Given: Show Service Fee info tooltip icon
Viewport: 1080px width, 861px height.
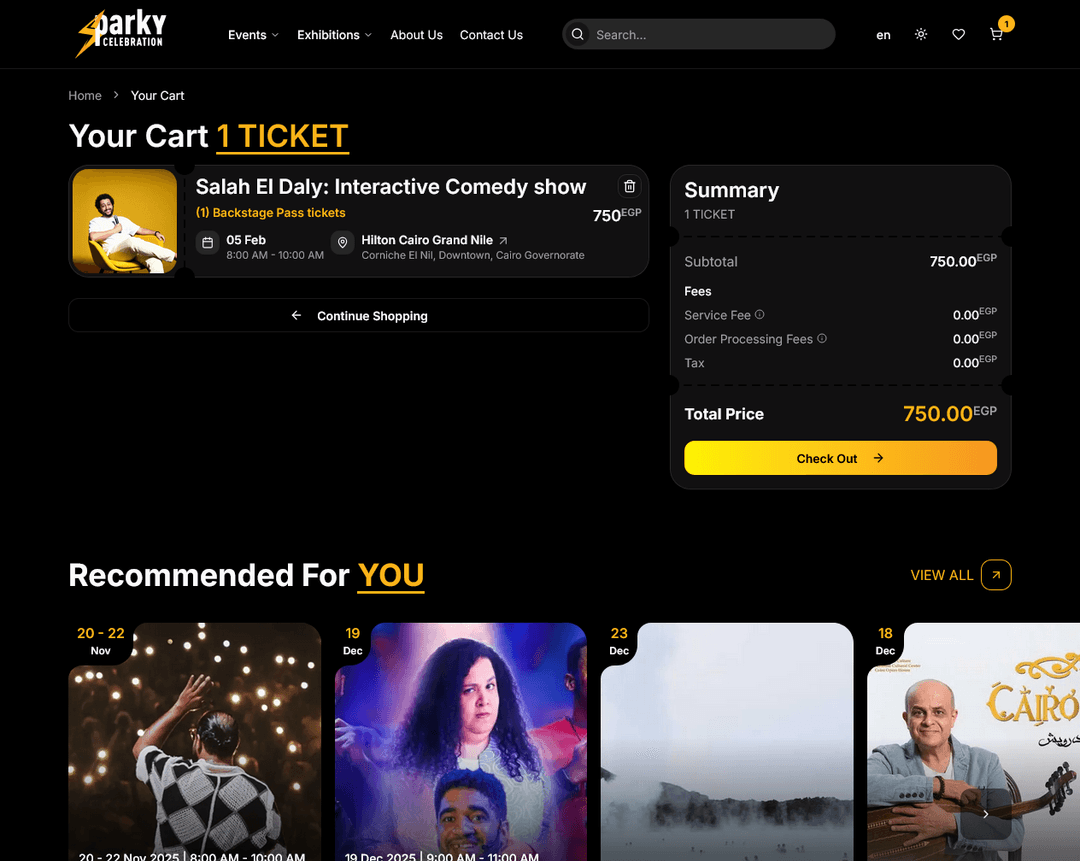Looking at the screenshot, I should [759, 314].
